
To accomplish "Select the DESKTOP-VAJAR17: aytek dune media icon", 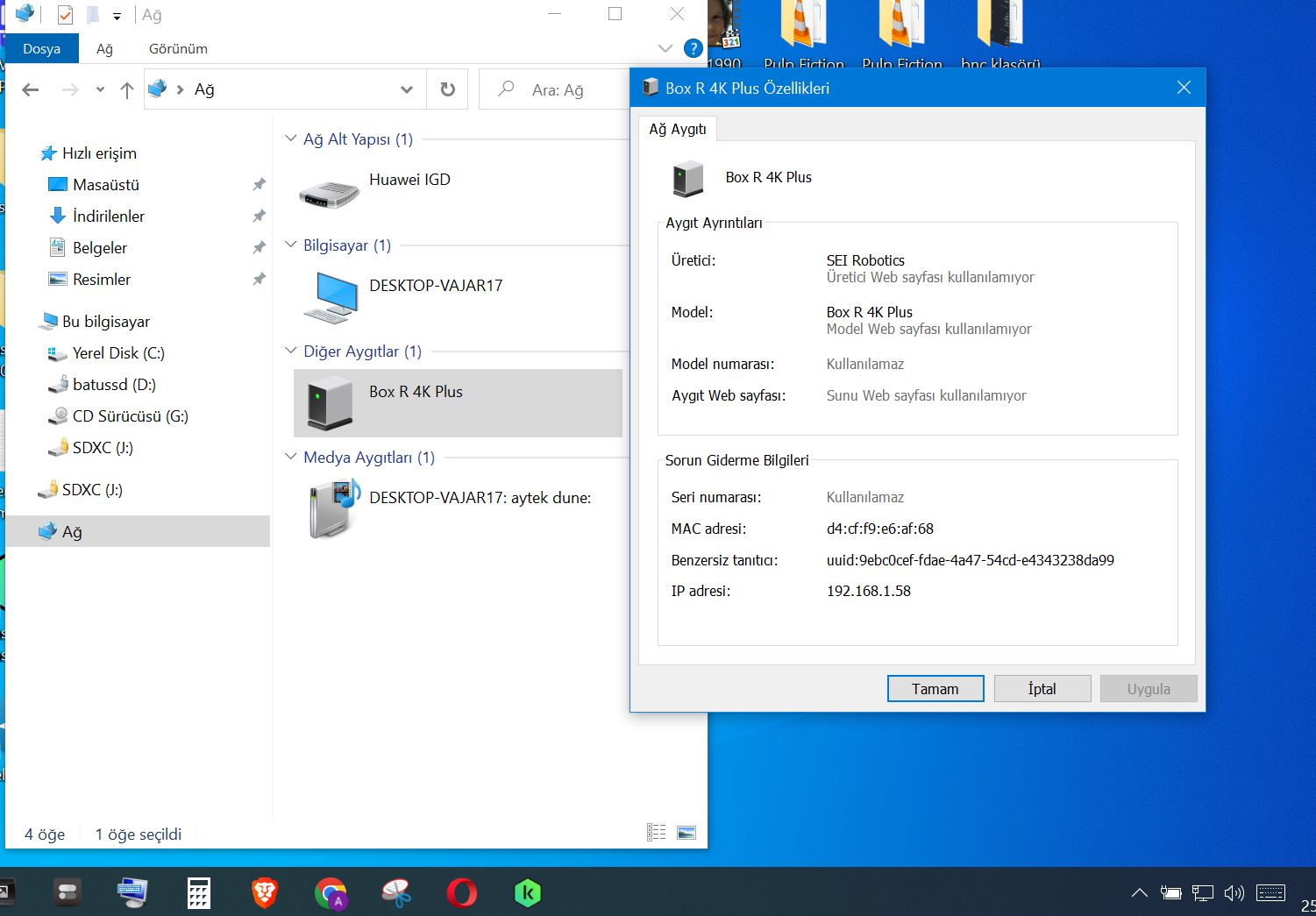I will (x=335, y=508).
